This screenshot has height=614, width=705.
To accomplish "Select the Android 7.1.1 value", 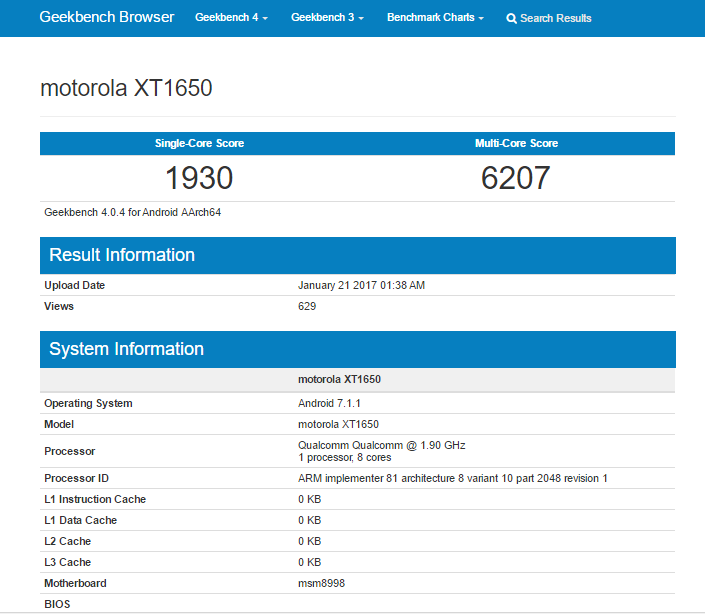I will coord(330,403).
